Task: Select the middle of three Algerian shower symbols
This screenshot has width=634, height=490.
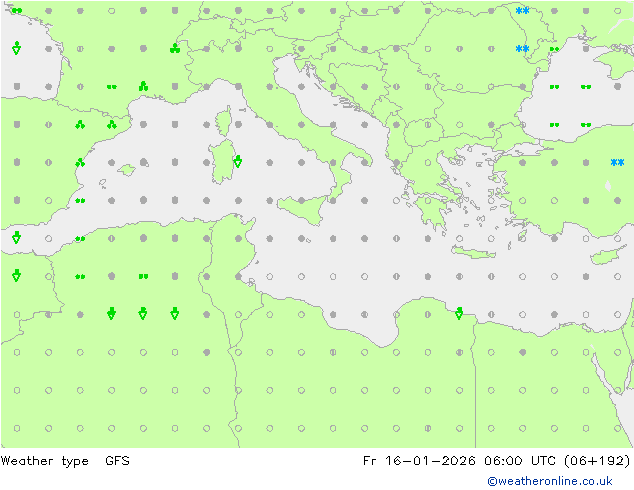Action: pos(143,313)
